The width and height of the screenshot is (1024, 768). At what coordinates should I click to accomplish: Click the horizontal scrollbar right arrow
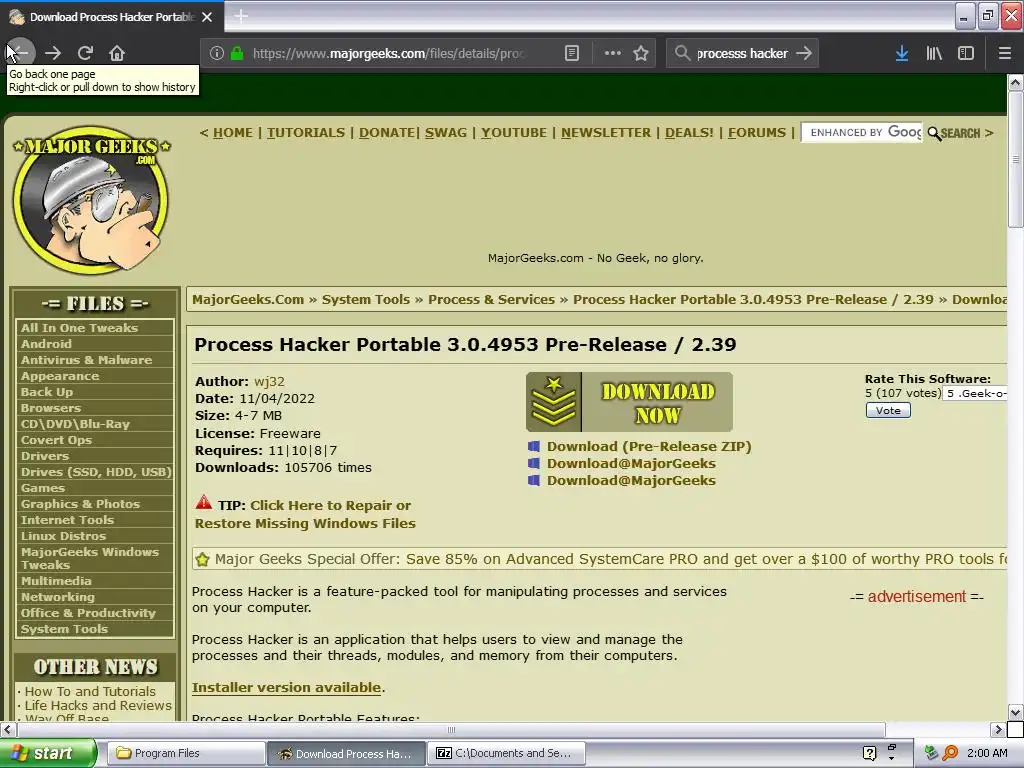pos(997,729)
